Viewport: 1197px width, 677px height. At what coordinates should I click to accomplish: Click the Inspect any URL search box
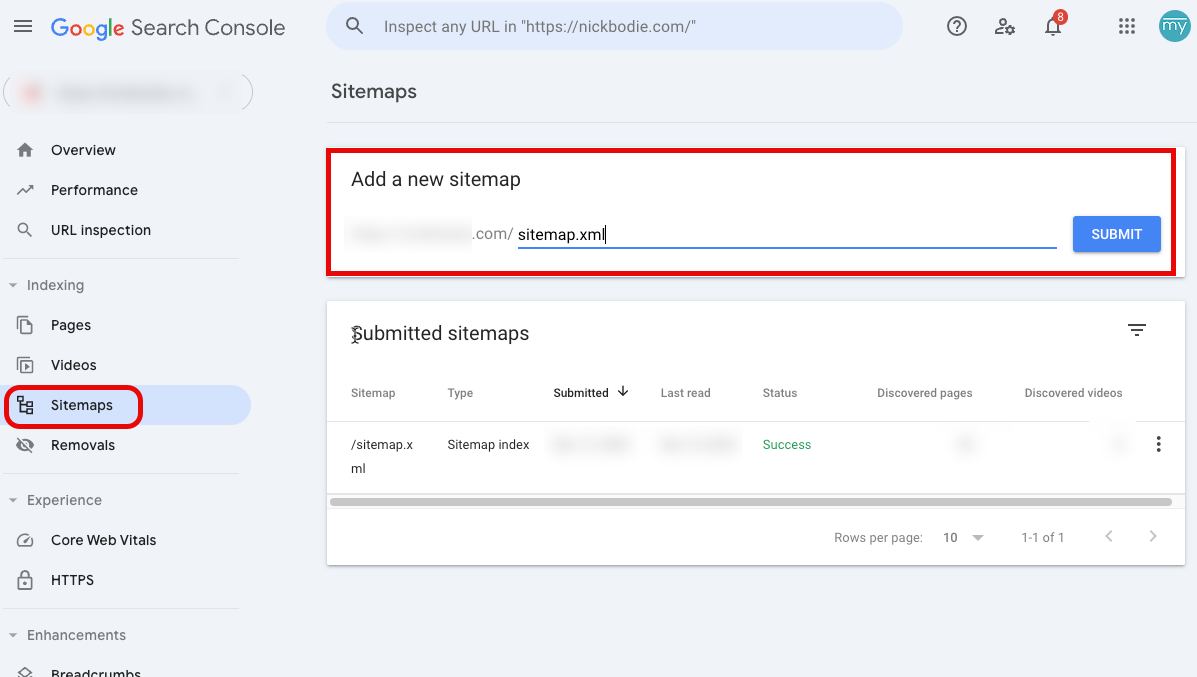pos(615,27)
